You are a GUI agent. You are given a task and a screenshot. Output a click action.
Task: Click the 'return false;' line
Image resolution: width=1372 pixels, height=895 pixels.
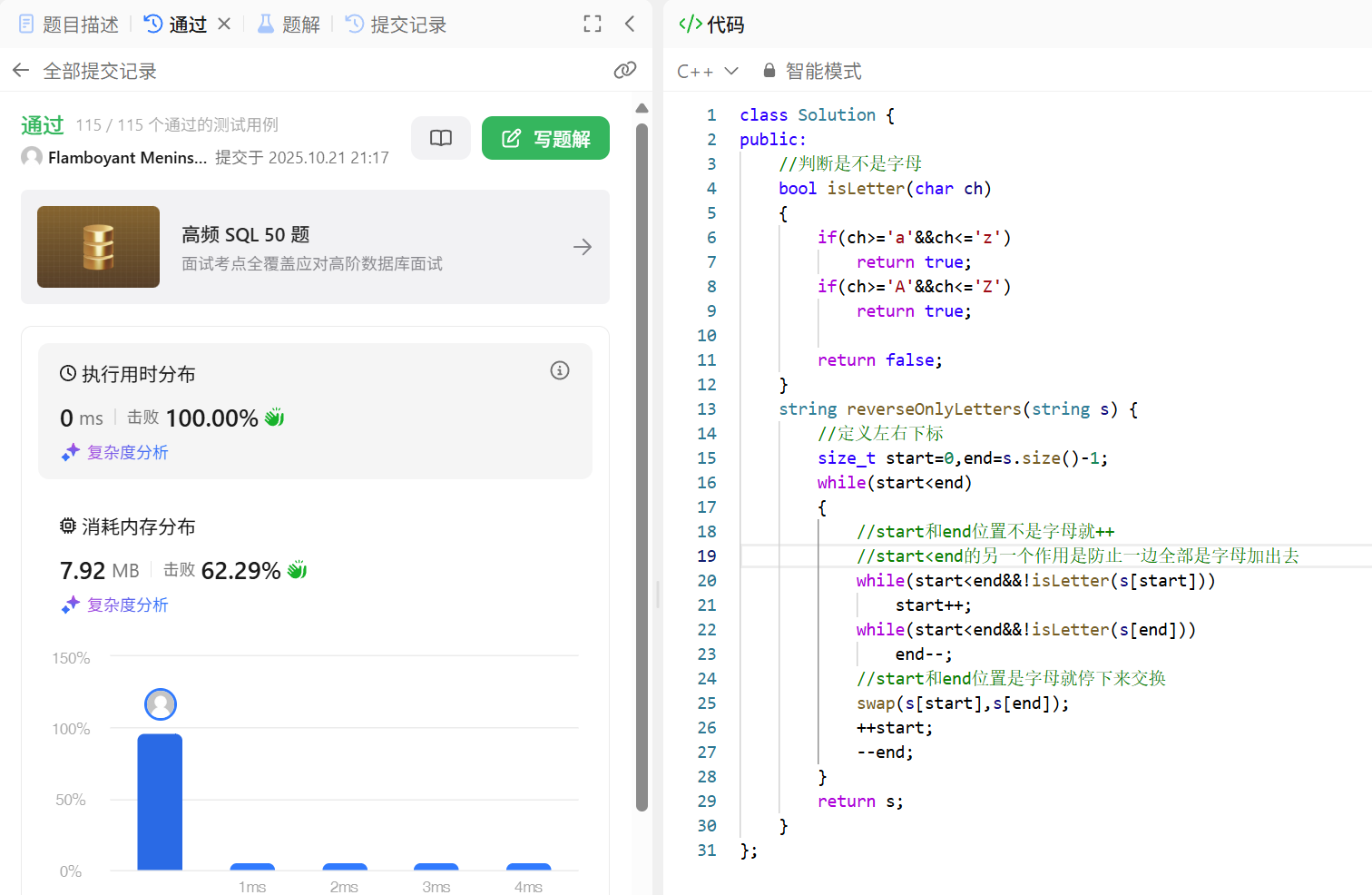pyautogui.click(x=880, y=360)
